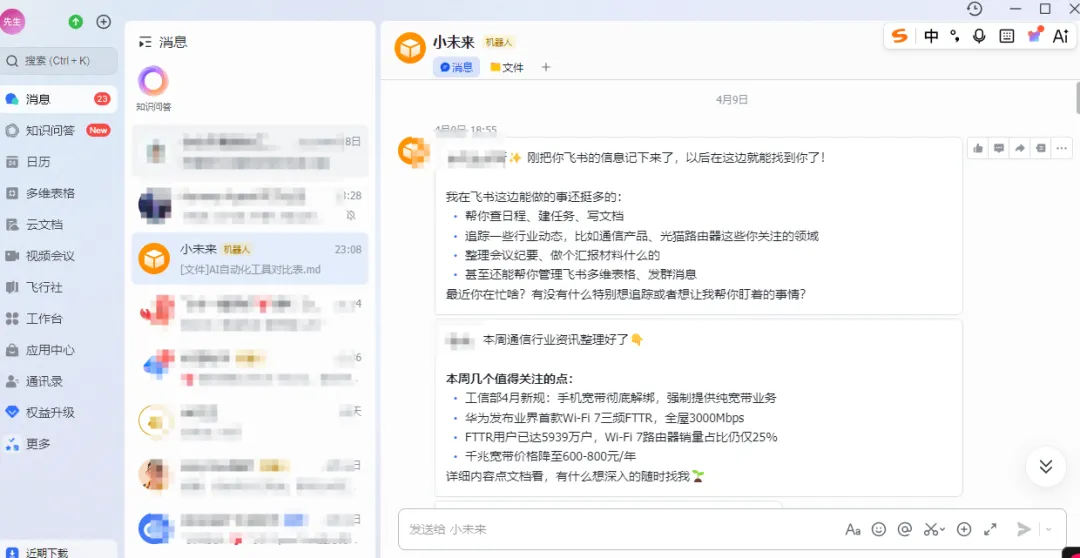This screenshot has width=1080, height=558.
Task: Click the microphone voice input icon
Action: coord(979,37)
